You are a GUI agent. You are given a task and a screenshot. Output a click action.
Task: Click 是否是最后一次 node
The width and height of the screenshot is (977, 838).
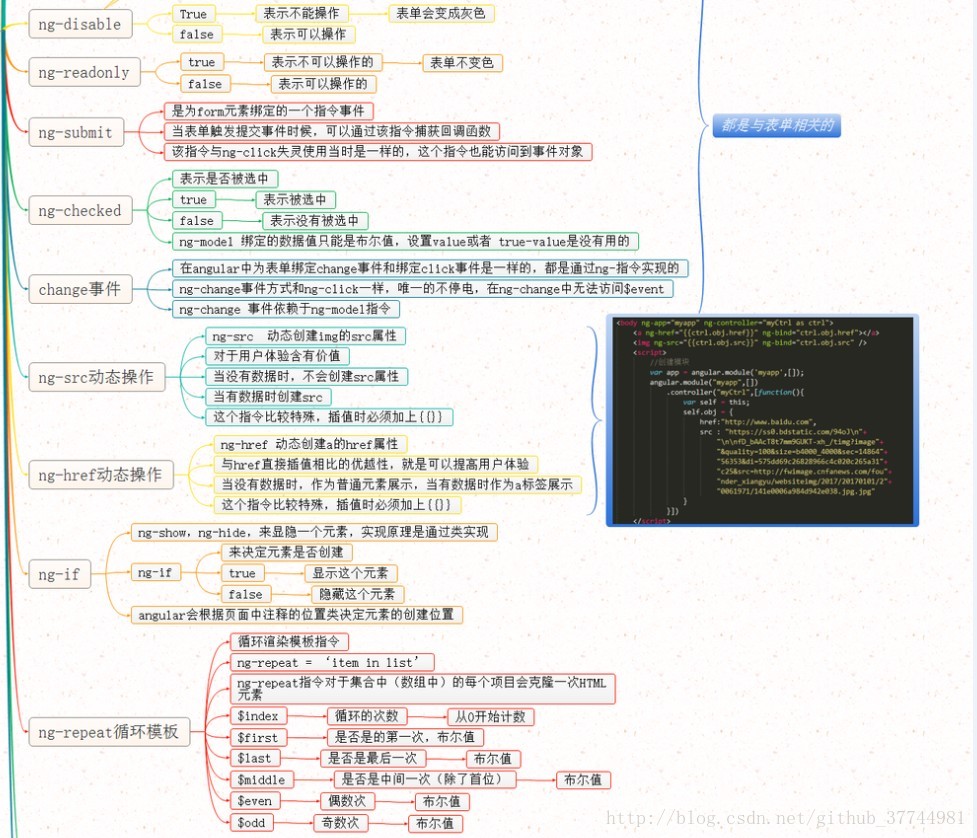pyautogui.click(x=373, y=758)
